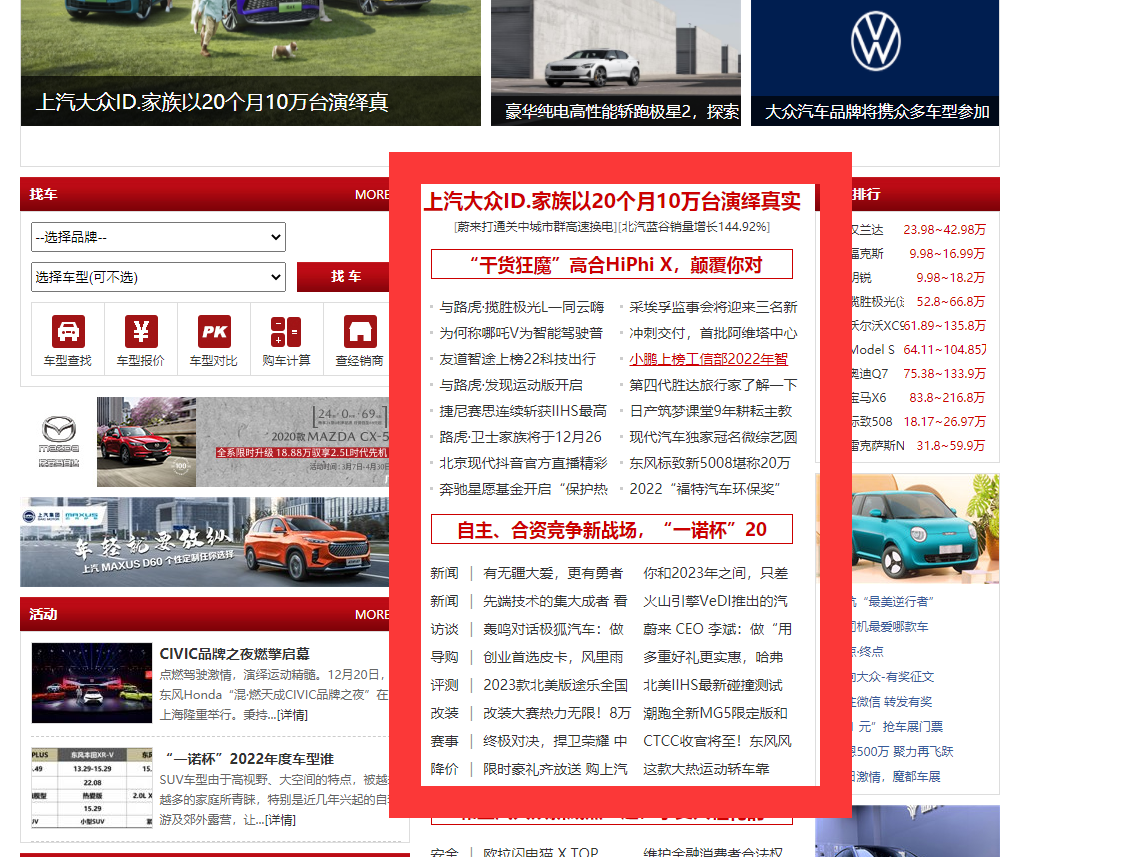Open MORE link in 活动 header
Viewport: 1138px width, 857px height.
click(372, 615)
